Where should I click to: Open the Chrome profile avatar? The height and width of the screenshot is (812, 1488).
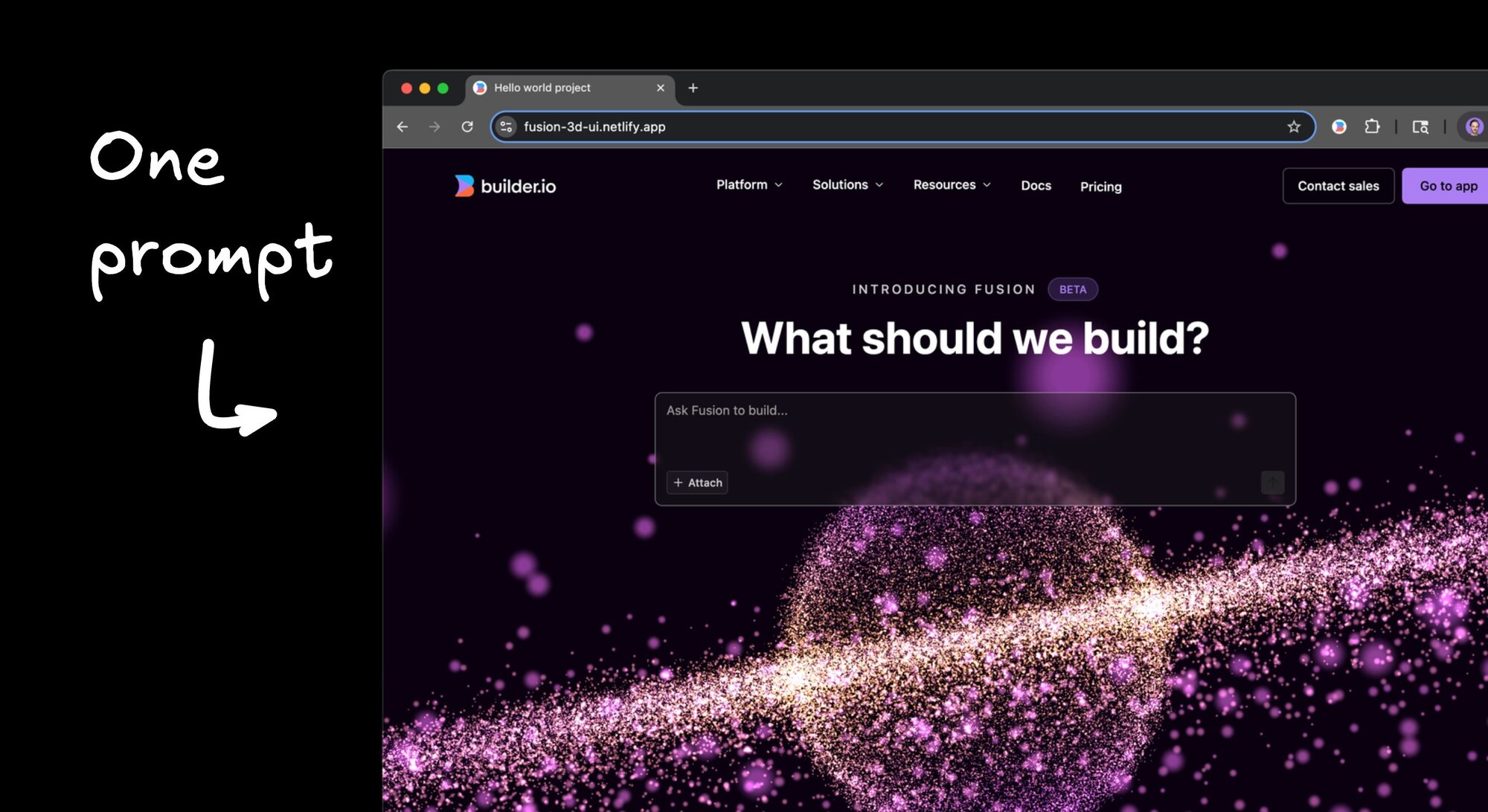(1474, 127)
